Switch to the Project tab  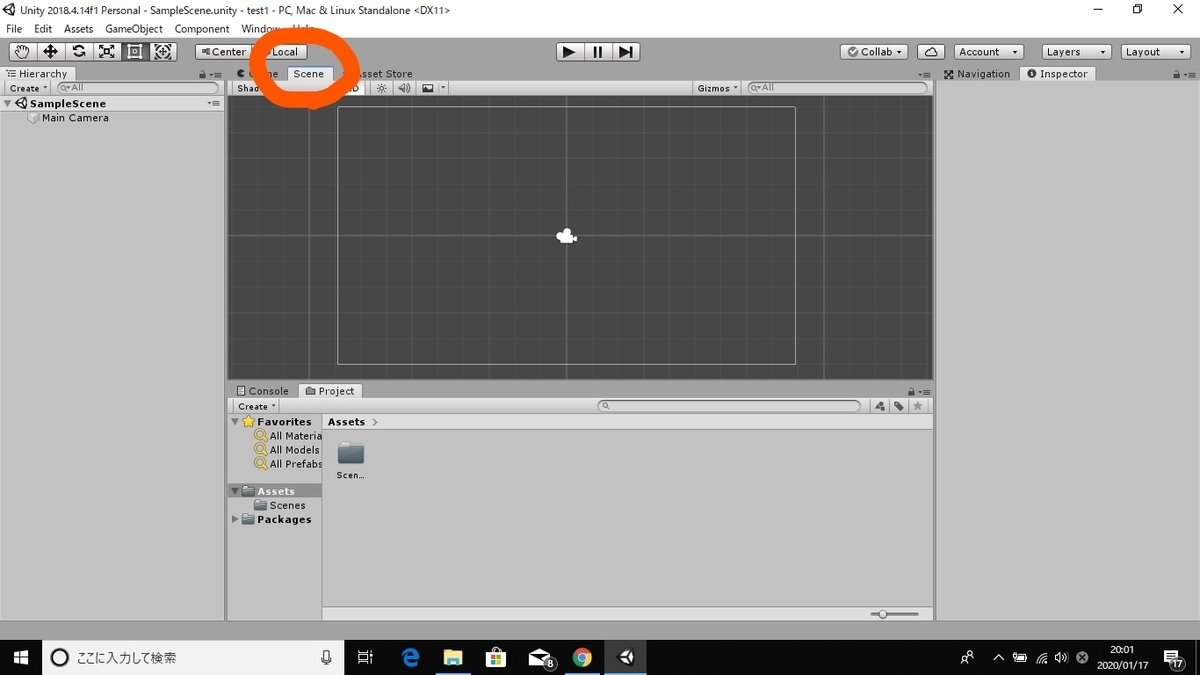click(330, 391)
